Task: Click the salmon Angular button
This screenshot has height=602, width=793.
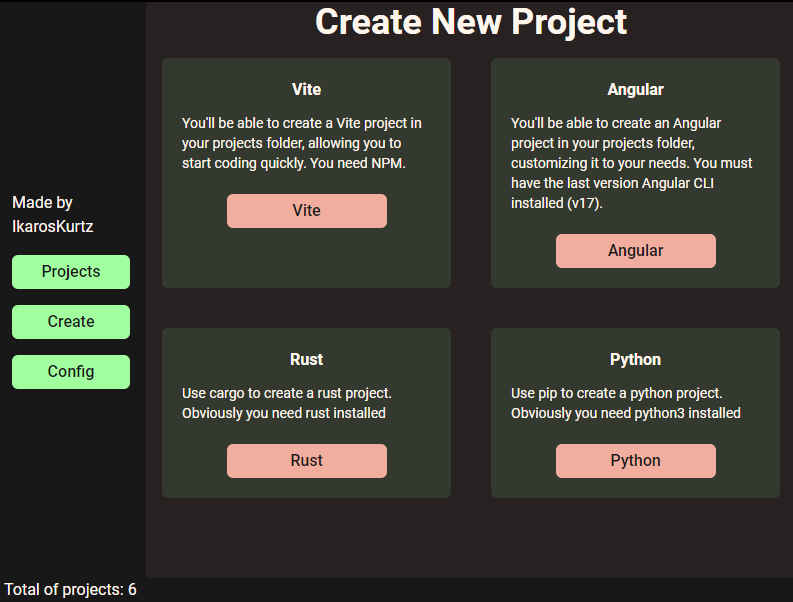Action: (x=635, y=251)
